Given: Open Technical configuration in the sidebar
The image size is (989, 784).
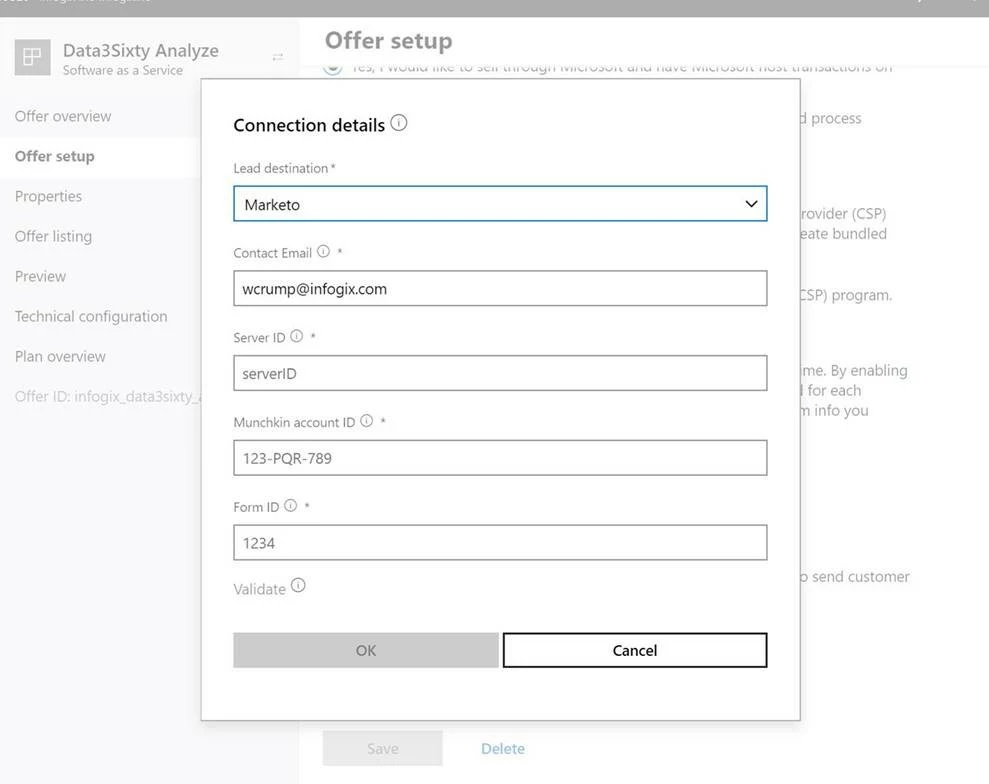Looking at the screenshot, I should click(x=91, y=316).
